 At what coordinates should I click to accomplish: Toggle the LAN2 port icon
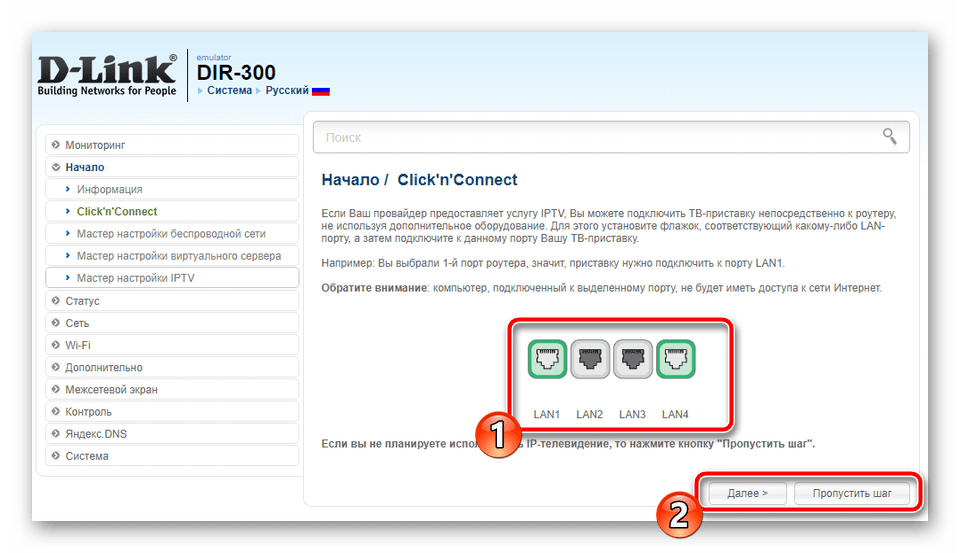pos(590,359)
